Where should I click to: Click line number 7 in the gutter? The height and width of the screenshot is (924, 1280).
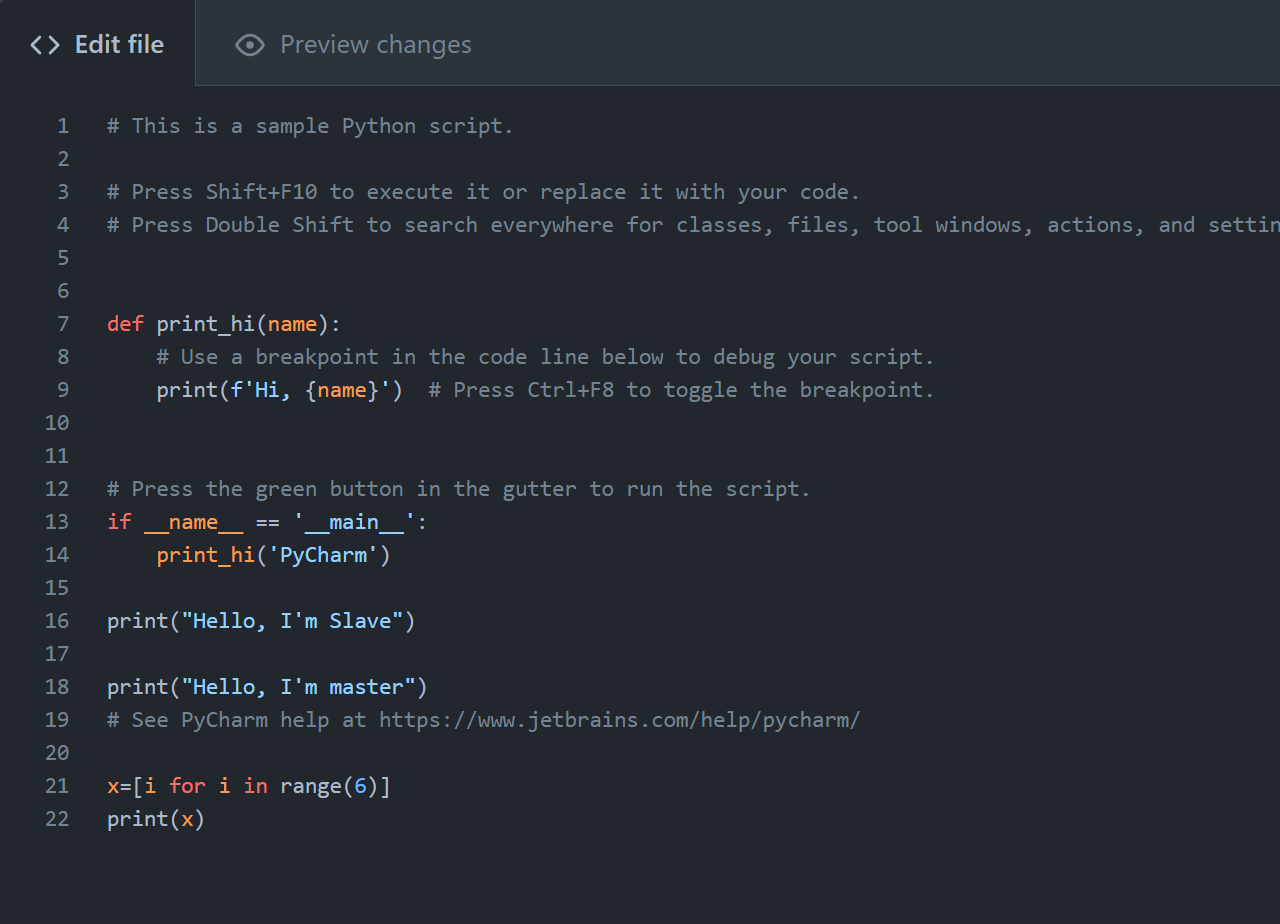click(63, 324)
